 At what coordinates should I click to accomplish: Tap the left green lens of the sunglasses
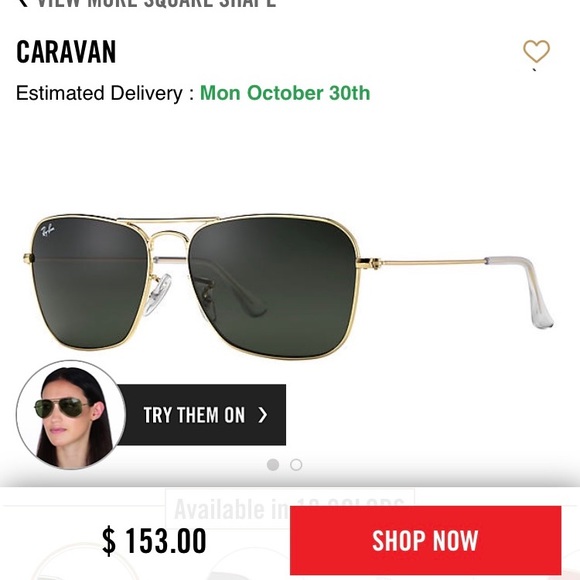tap(90, 283)
